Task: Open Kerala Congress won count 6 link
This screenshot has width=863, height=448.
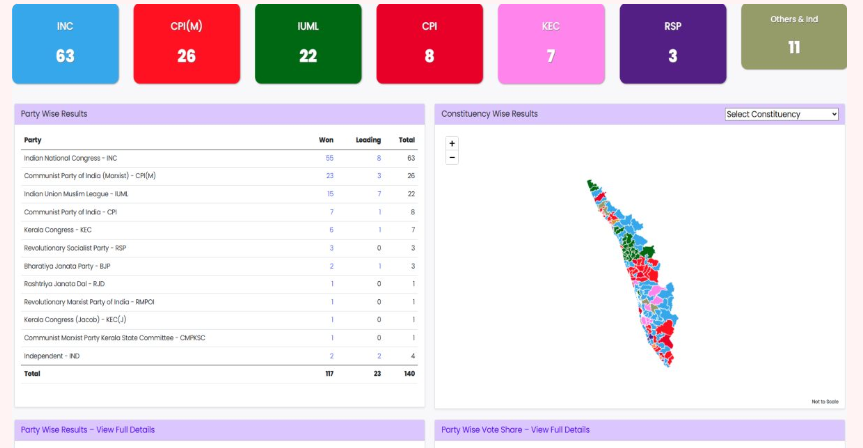Action: pos(331,230)
